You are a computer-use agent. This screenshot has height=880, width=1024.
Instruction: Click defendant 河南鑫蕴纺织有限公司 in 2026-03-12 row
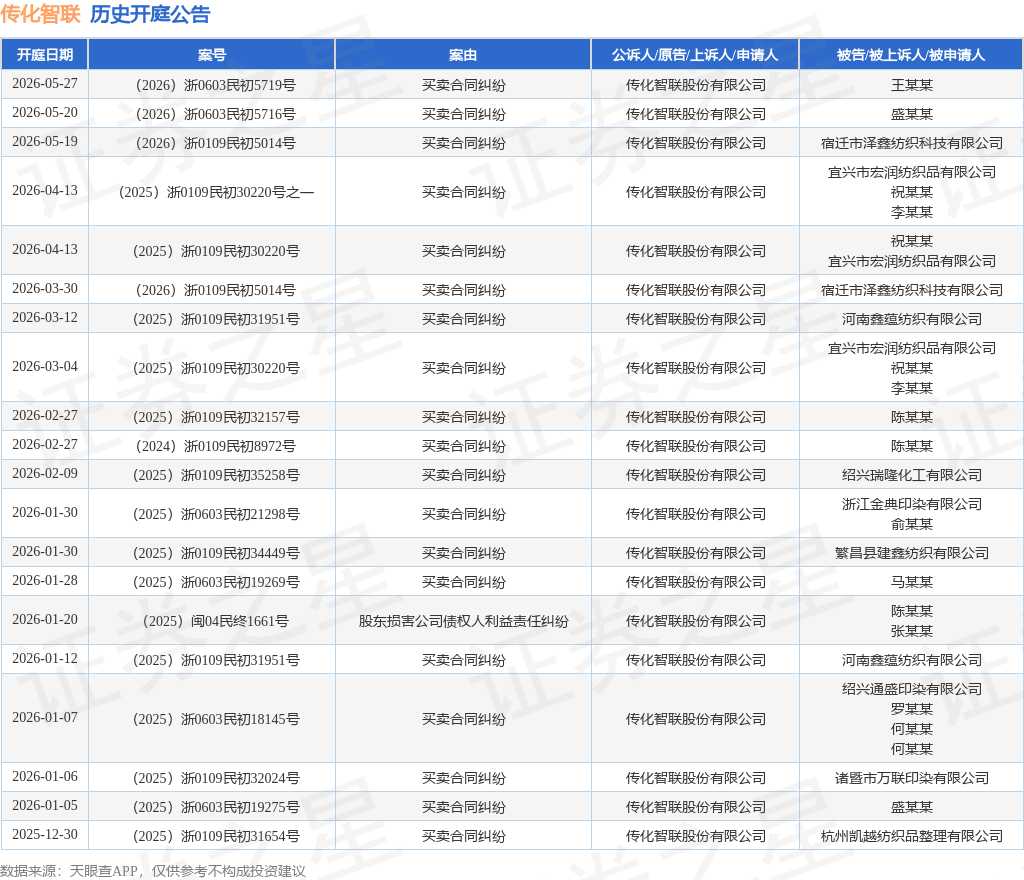(912, 319)
